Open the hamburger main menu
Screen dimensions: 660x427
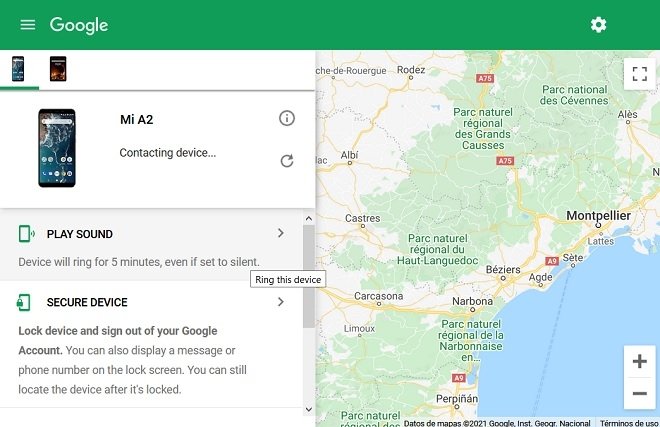[28, 25]
